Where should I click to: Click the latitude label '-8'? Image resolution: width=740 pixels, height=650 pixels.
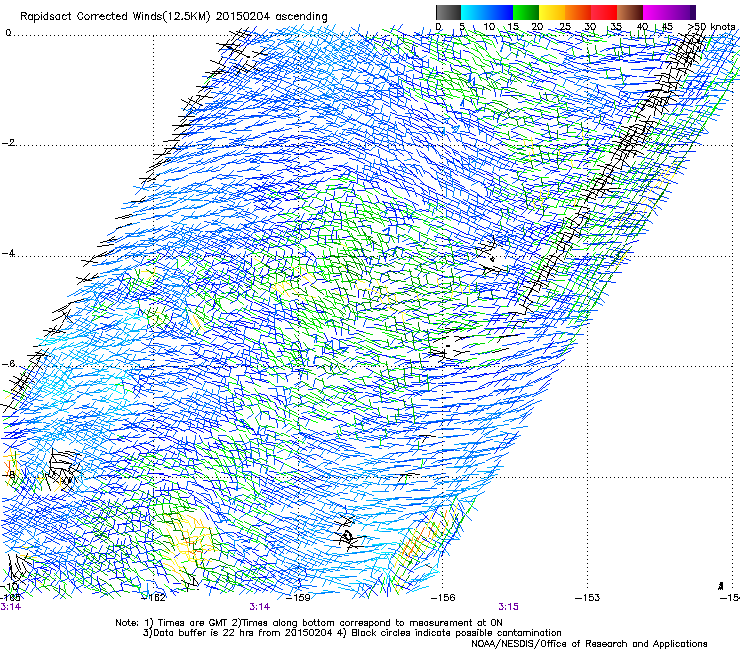[x=9, y=474]
